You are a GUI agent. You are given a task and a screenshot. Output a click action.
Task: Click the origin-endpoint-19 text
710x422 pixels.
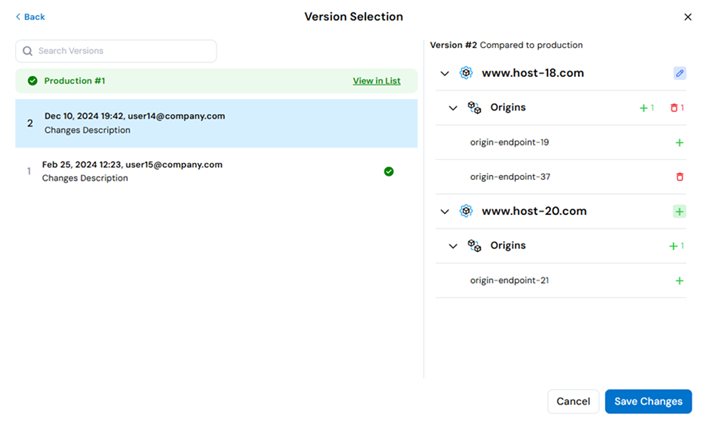(x=509, y=142)
